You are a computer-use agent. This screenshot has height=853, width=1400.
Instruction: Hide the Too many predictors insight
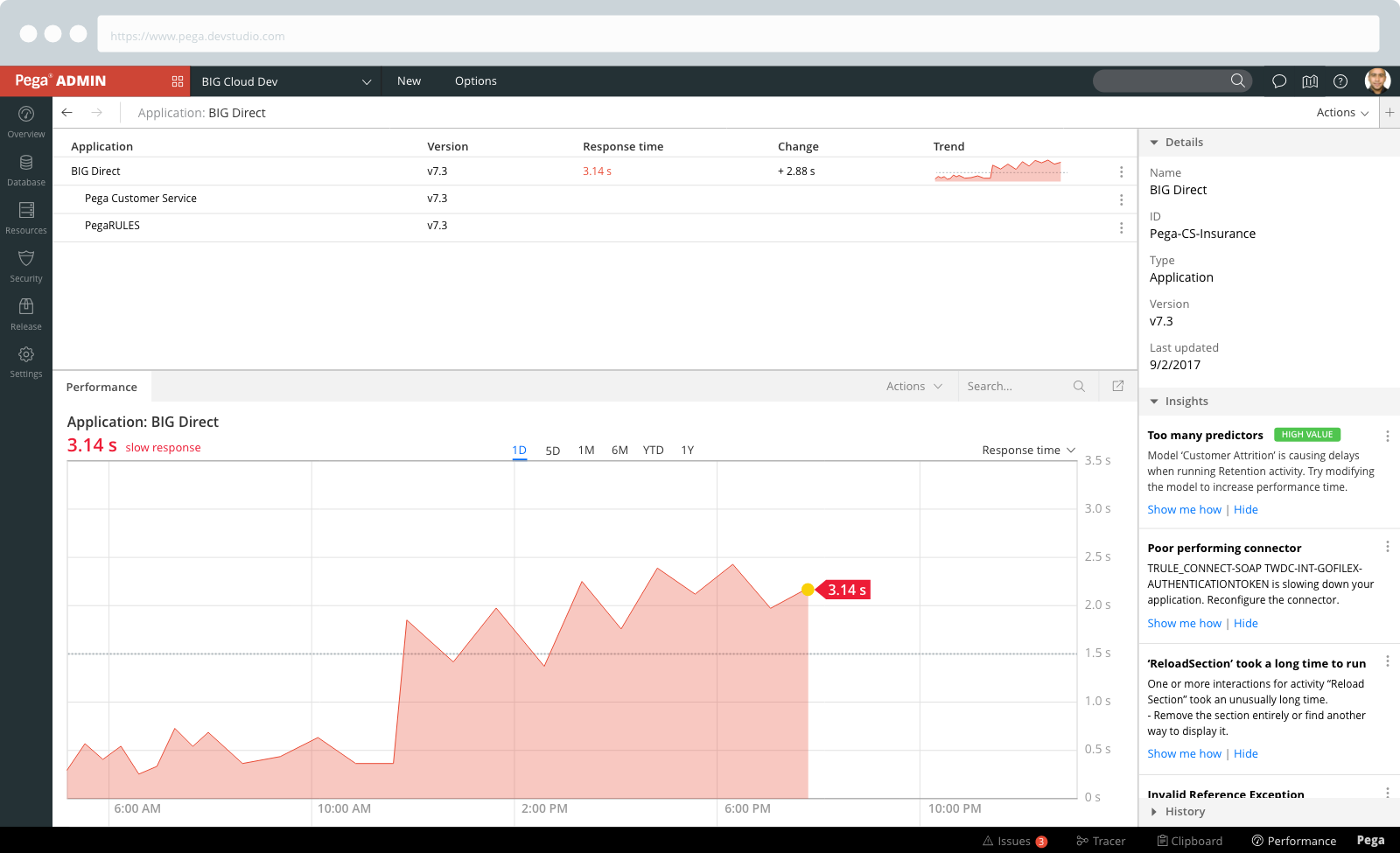tap(1246, 509)
